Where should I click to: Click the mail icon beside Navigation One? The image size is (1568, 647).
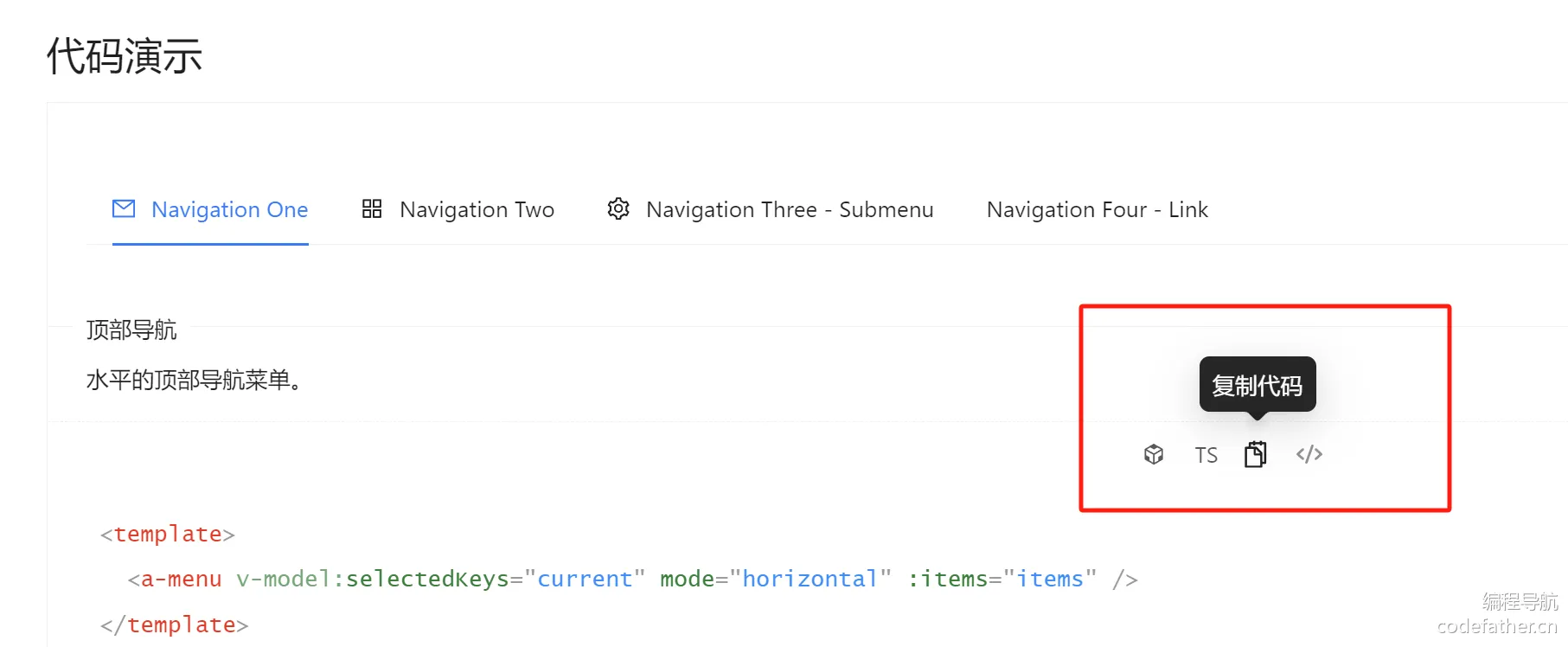tap(124, 208)
